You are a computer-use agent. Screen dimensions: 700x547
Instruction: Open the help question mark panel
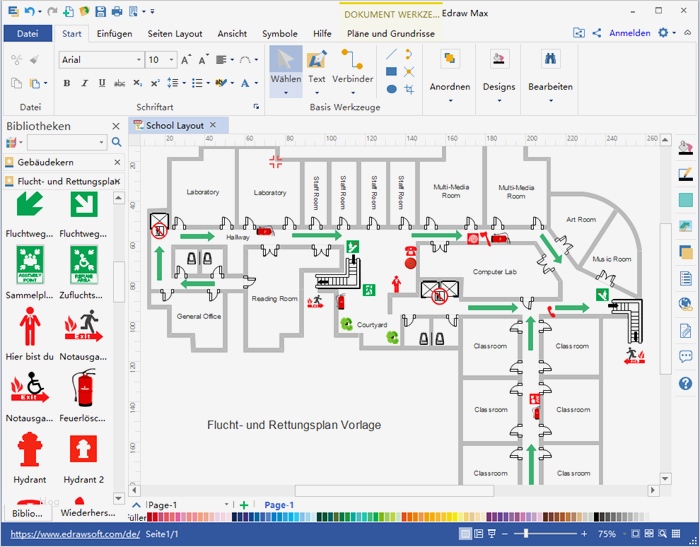[x=686, y=383]
